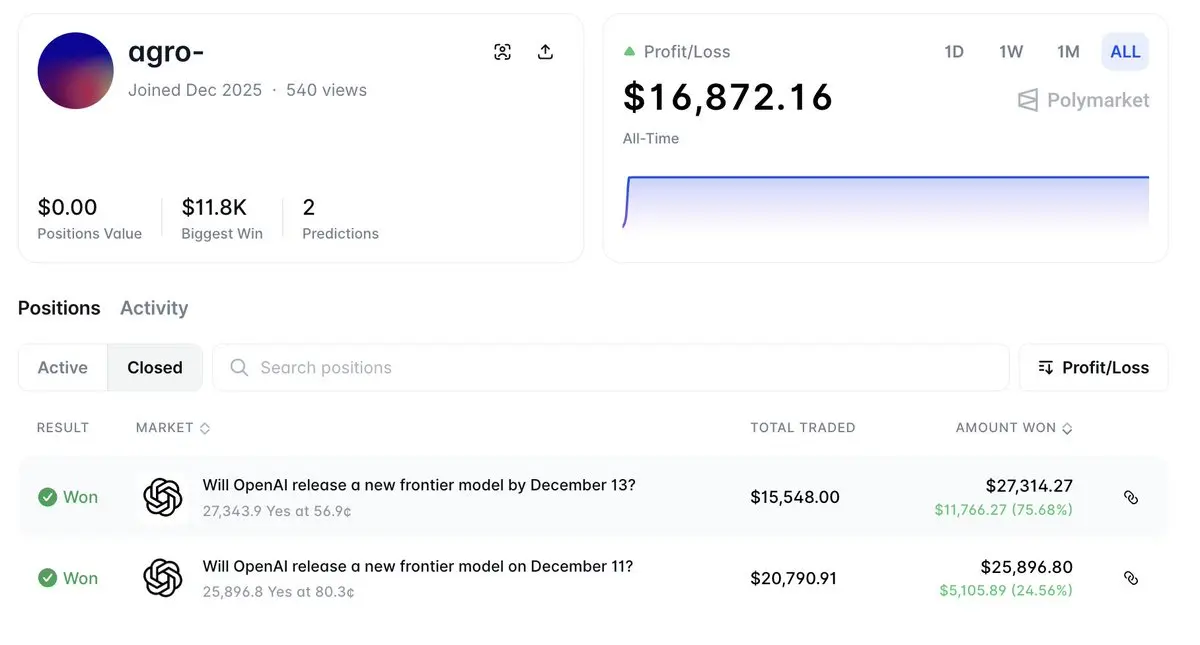
Task: Open the Profit/Loss sort dropdown
Action: (1093, 368)
